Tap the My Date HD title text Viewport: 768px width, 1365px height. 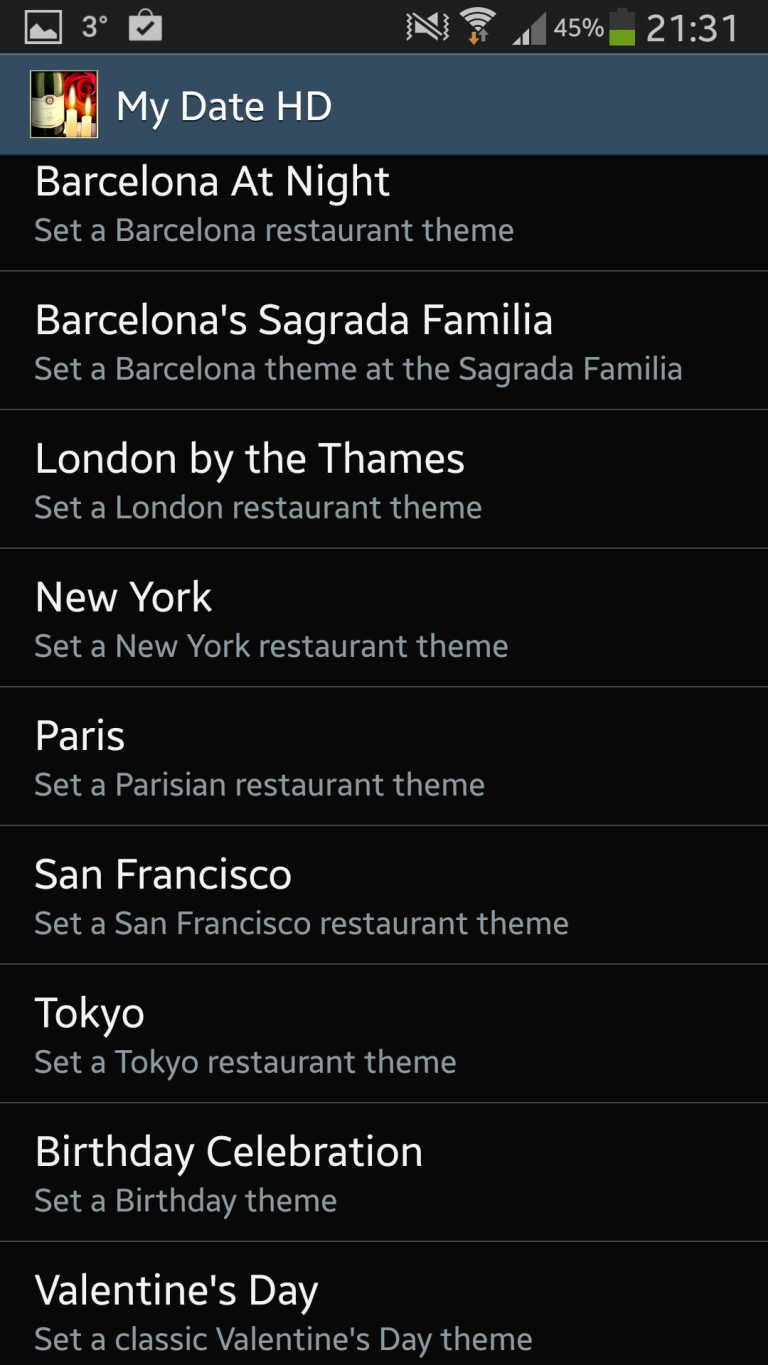[224, 107]
